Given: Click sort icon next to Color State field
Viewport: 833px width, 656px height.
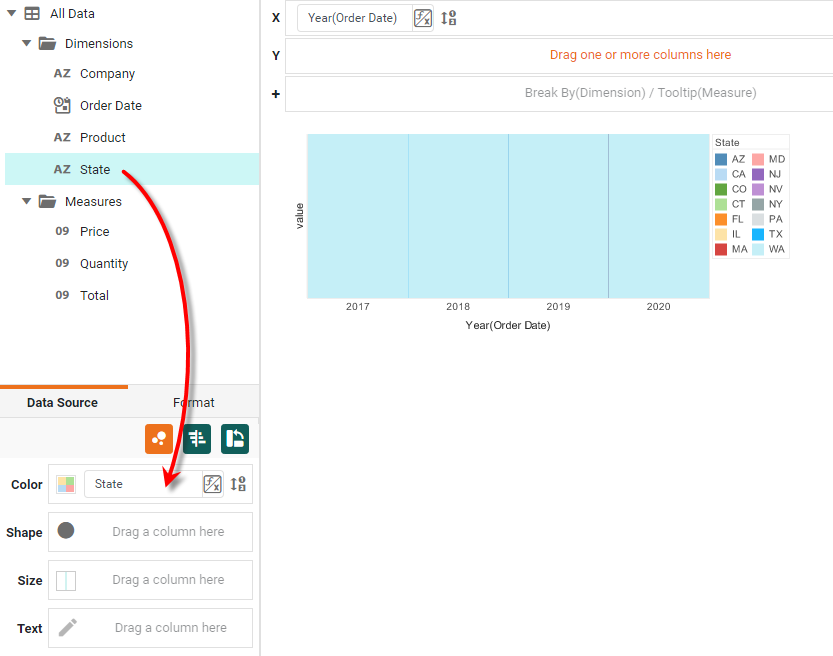Looking at the screenshot, I should click(238, 484).
